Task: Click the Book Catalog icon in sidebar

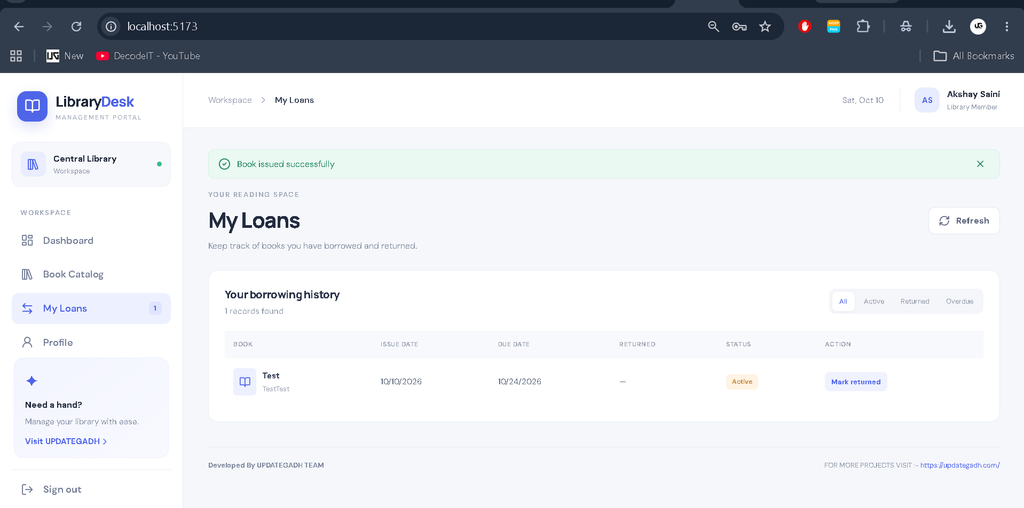Action: [x=27, y=274]
